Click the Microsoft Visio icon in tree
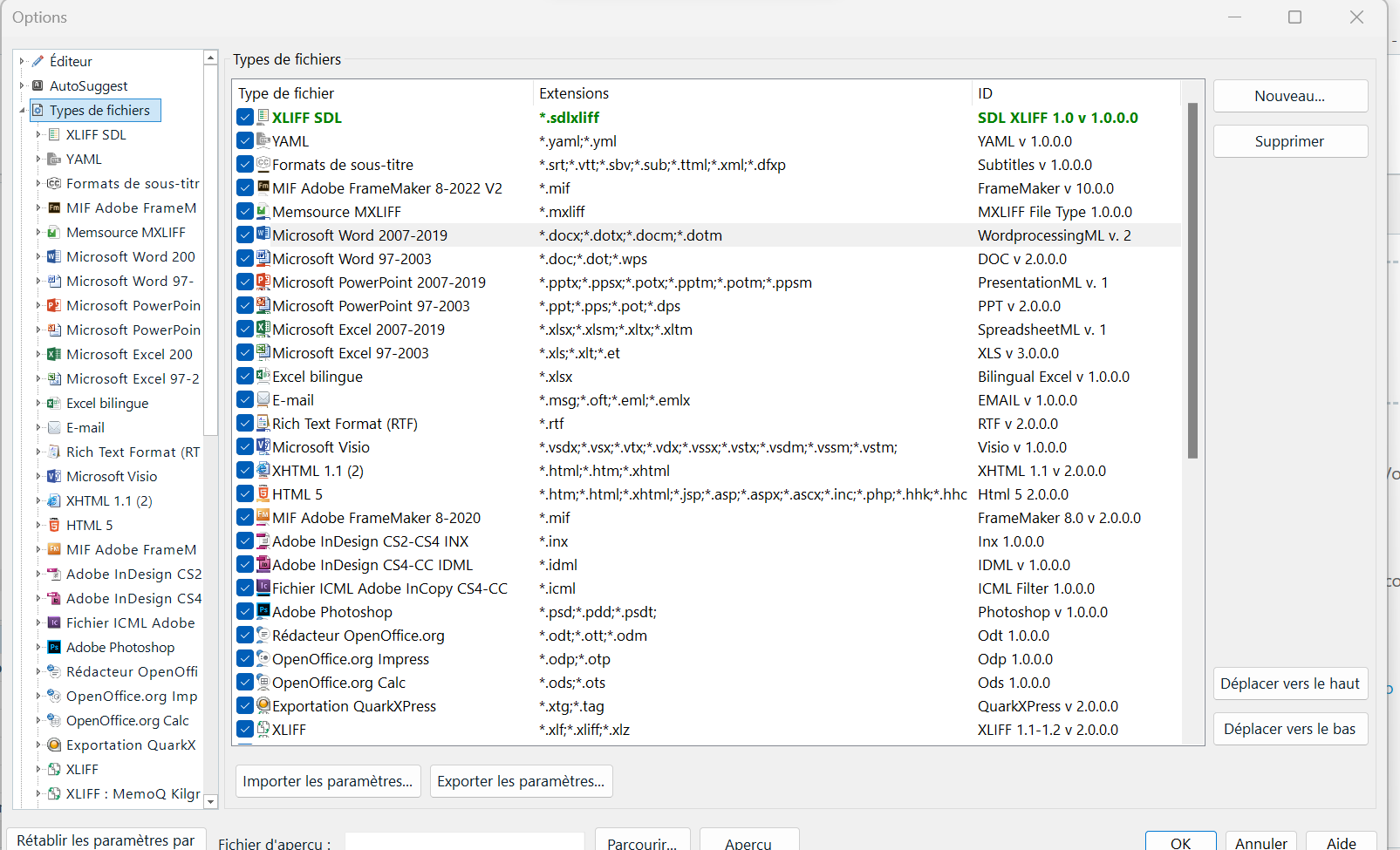 [54, 476]
